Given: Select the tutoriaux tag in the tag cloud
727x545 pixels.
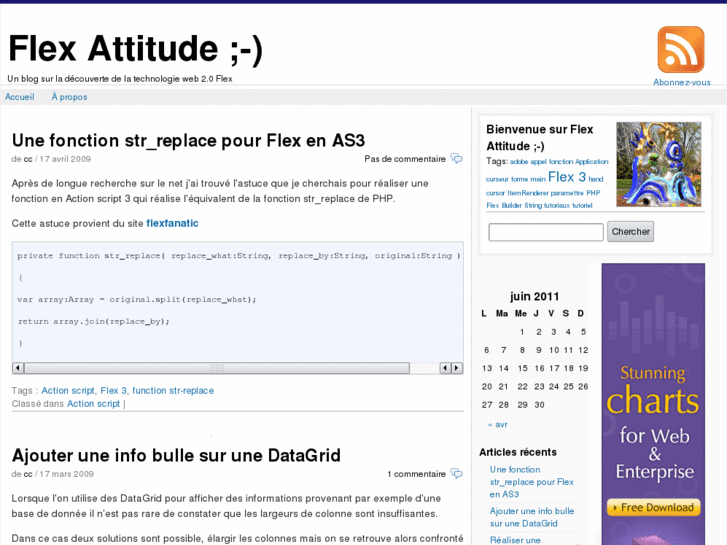Looking at the screenshot, I should [x=557, y=205].
